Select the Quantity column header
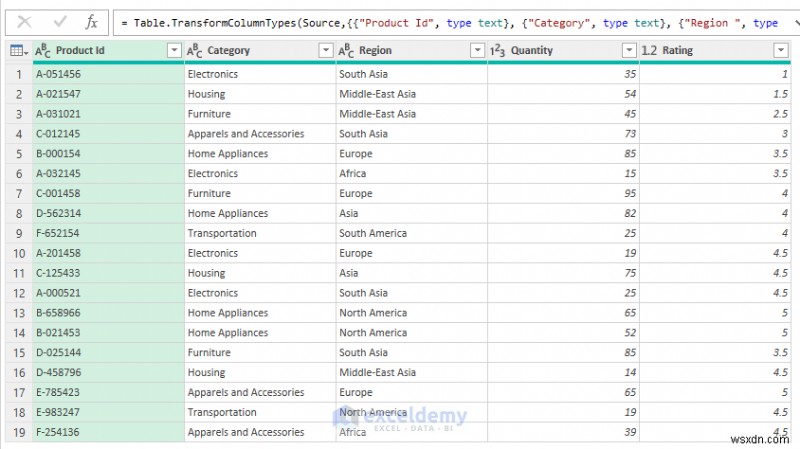 [x=563, y=51]
